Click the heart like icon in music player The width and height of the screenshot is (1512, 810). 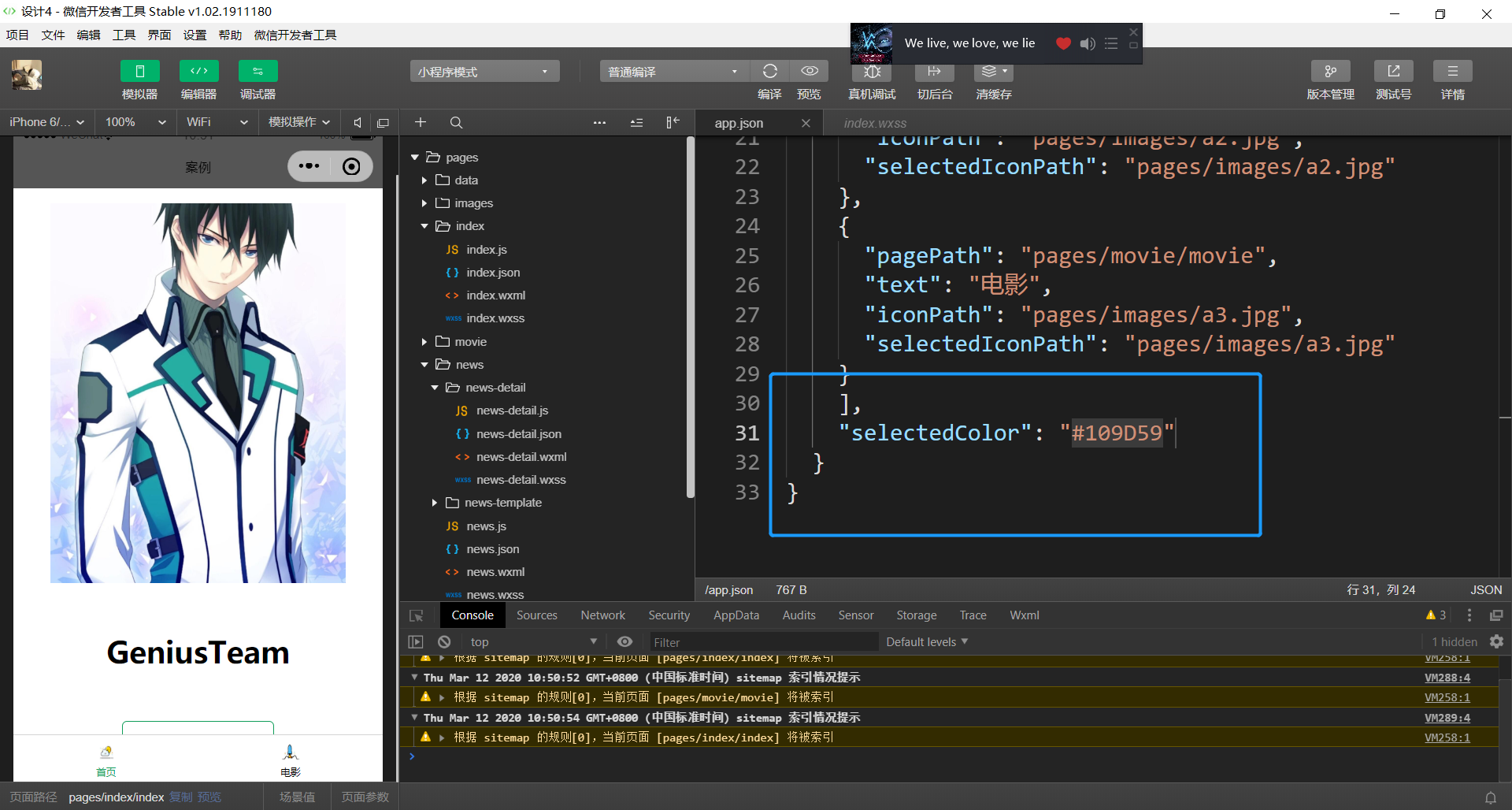pyautogui.click(x=1063, y=43)
